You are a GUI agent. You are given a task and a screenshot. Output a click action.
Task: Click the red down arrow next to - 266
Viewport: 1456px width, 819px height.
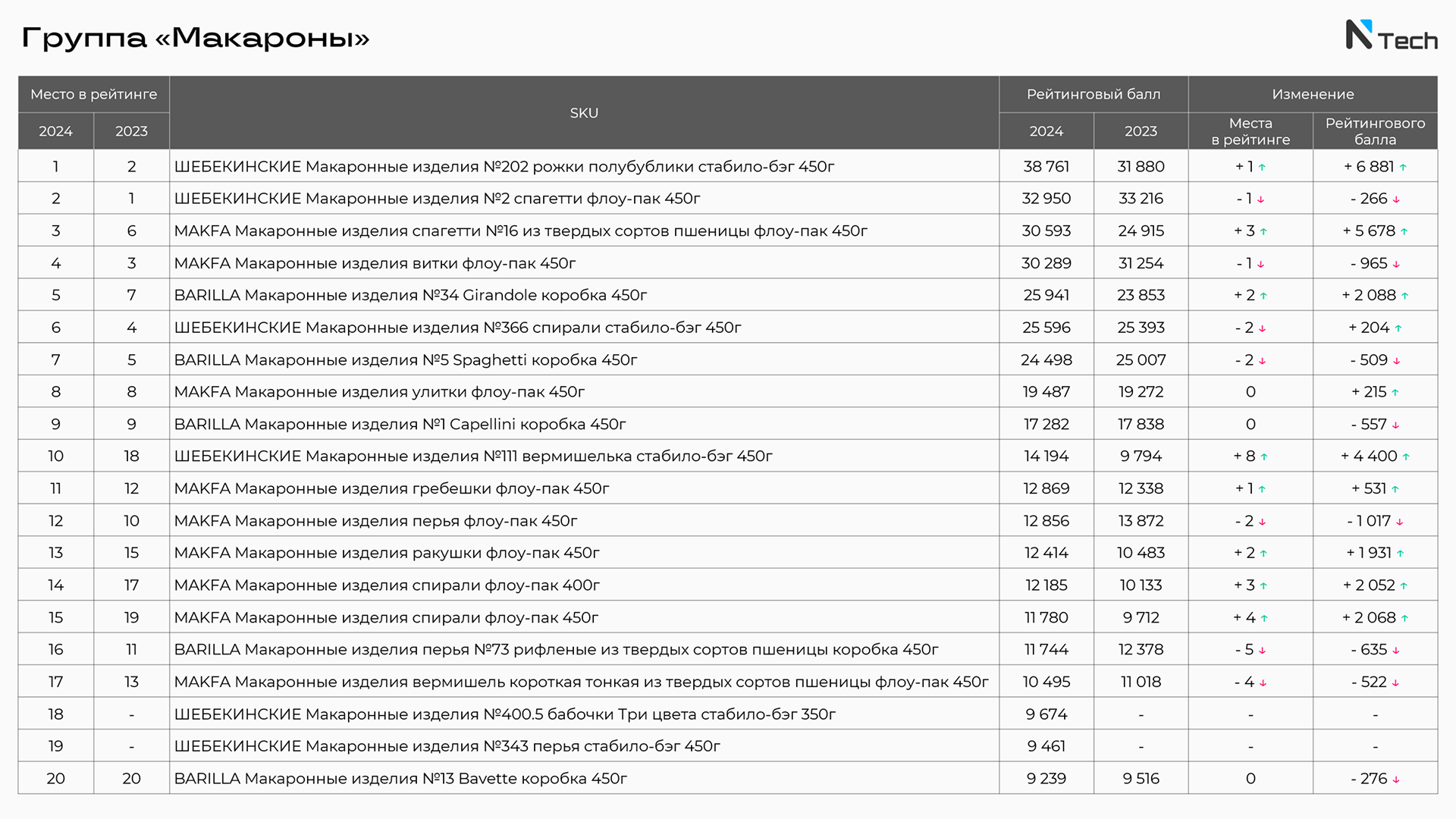[1396, 199]
